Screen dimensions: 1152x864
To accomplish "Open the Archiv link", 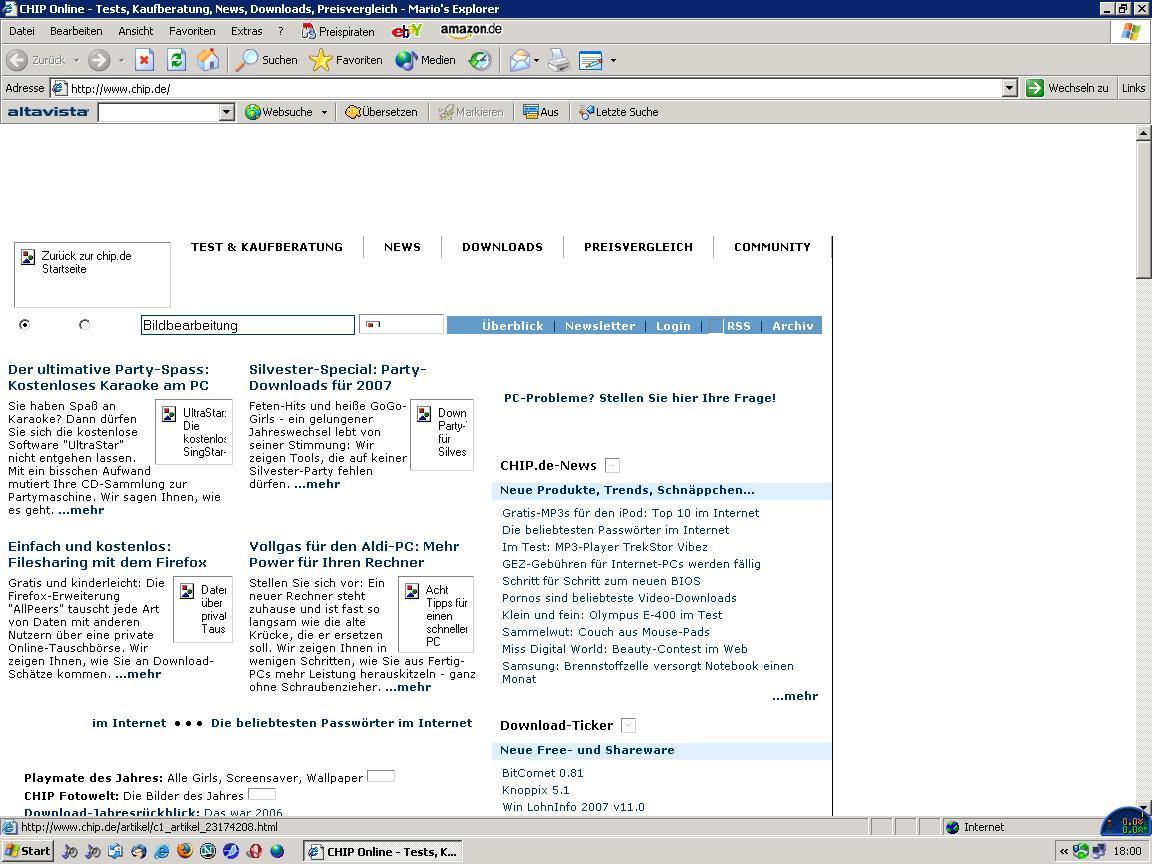I will (x=792, y=325).
